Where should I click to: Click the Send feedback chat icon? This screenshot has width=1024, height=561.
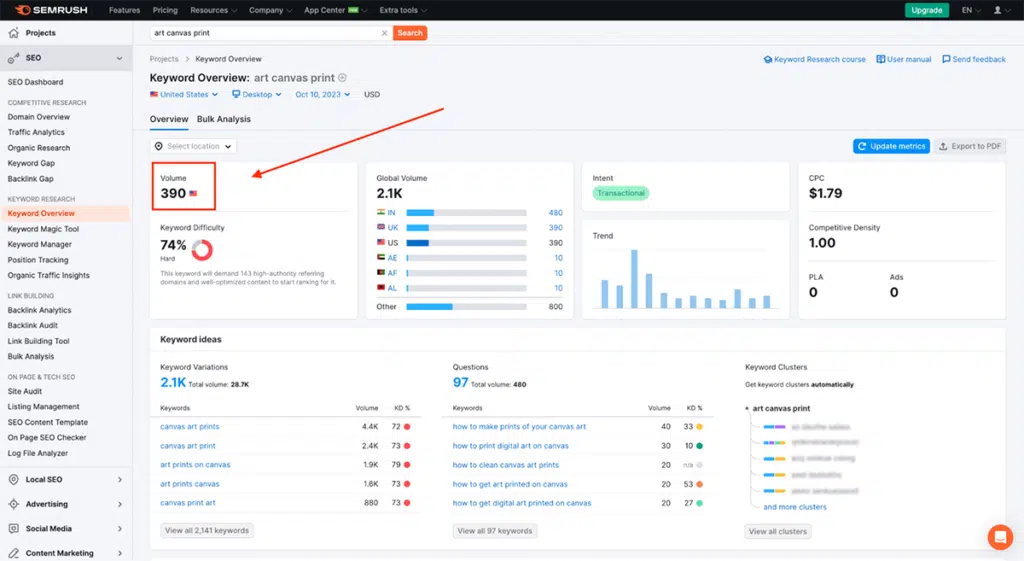pos(946,59)
